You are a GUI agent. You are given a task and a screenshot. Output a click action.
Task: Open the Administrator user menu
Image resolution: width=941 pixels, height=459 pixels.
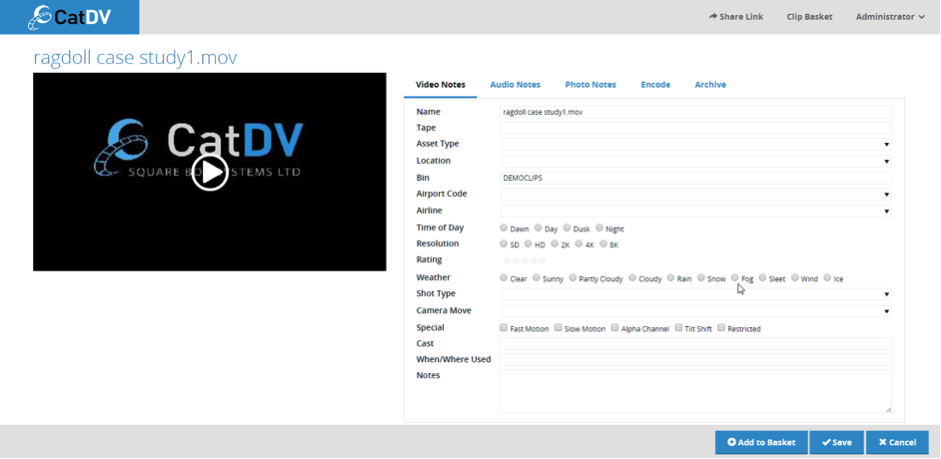coord(890,17)
